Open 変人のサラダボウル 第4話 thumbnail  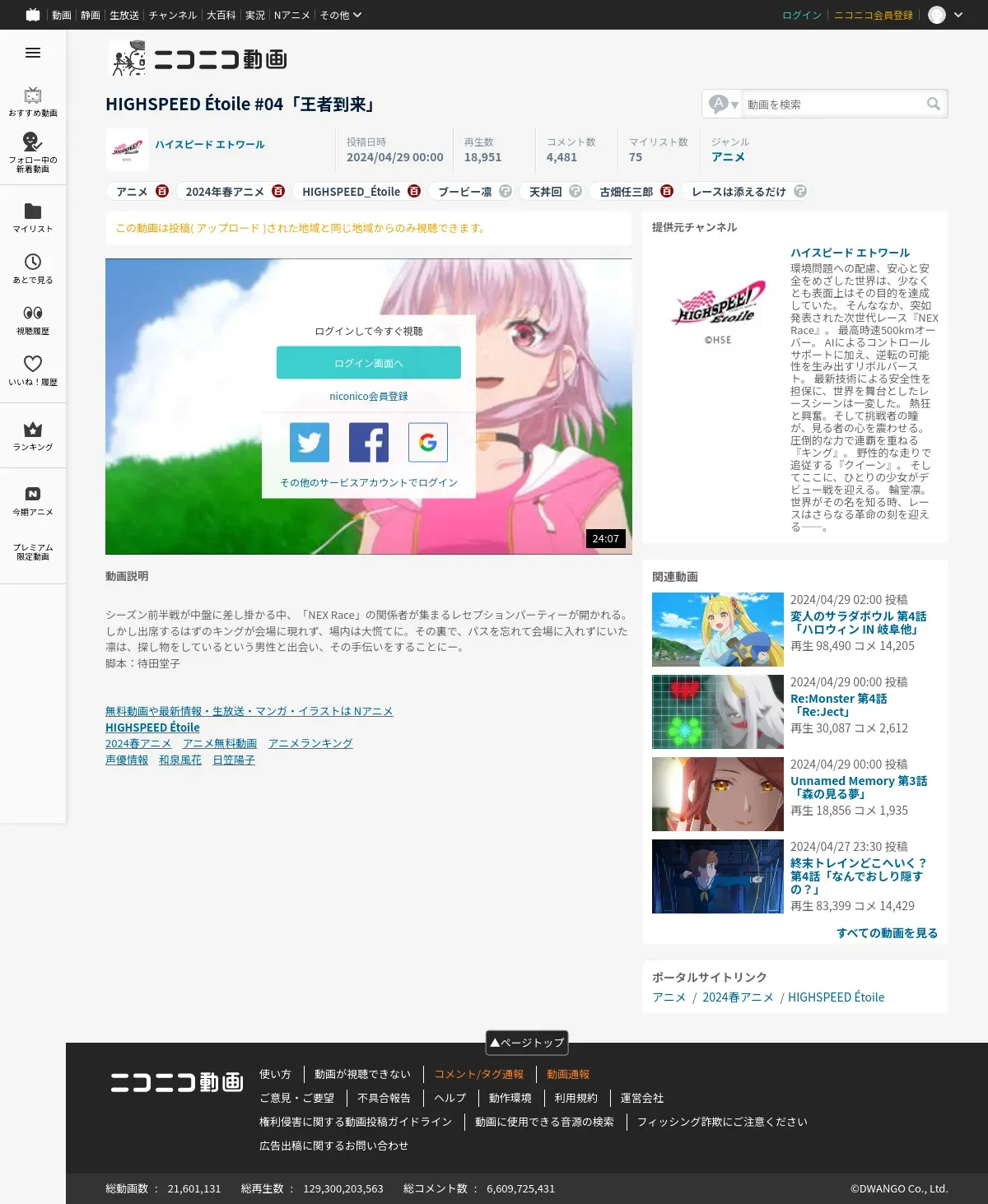coord(718,630)
